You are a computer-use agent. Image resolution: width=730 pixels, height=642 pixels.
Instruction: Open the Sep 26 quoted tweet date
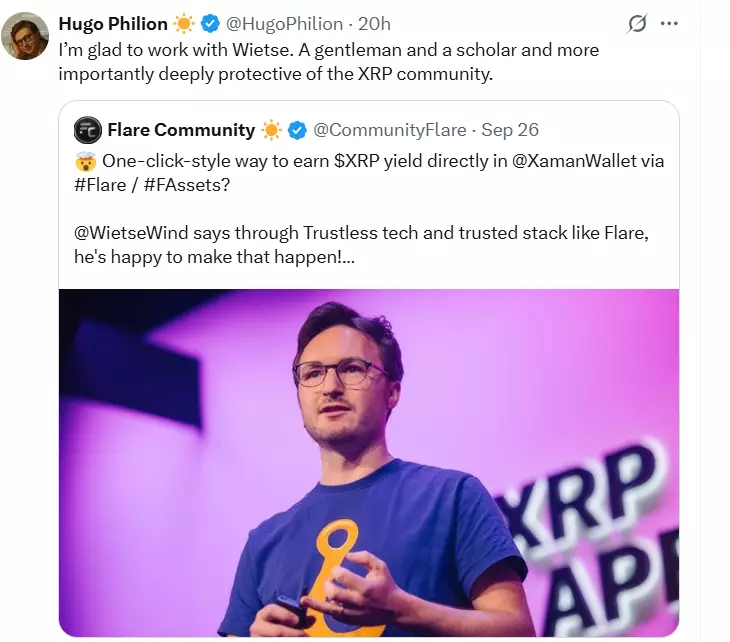point(510,130)
